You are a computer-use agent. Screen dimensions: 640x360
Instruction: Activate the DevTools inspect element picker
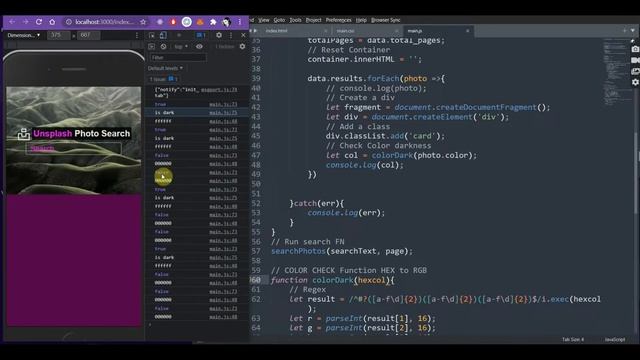(x=152, y=36)
